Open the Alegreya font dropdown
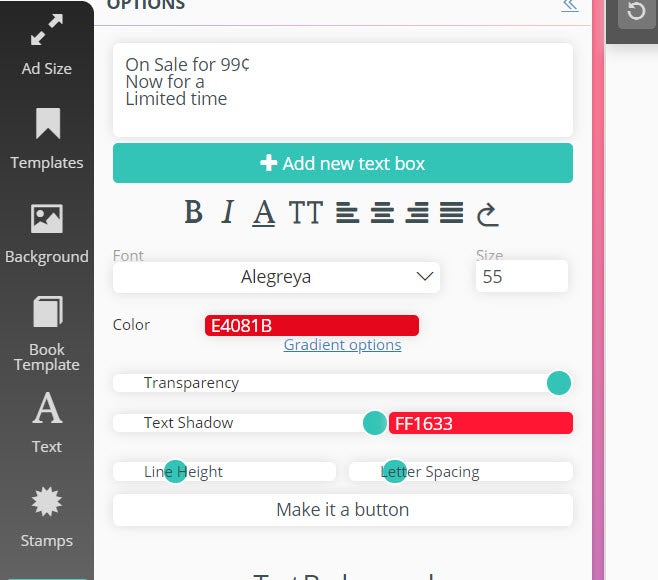The height and width of the screenshot is (580, 658). click(276, 277)
